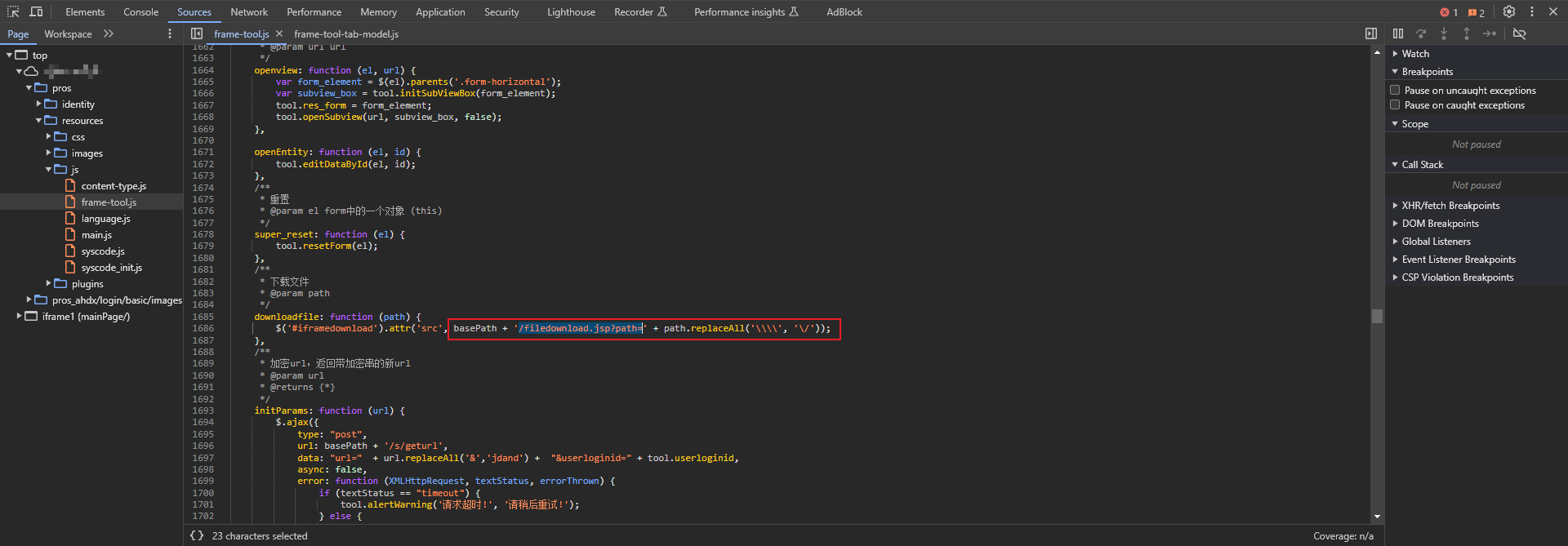
Task: Click the inspect element picker icon
Action: (13, 11)
